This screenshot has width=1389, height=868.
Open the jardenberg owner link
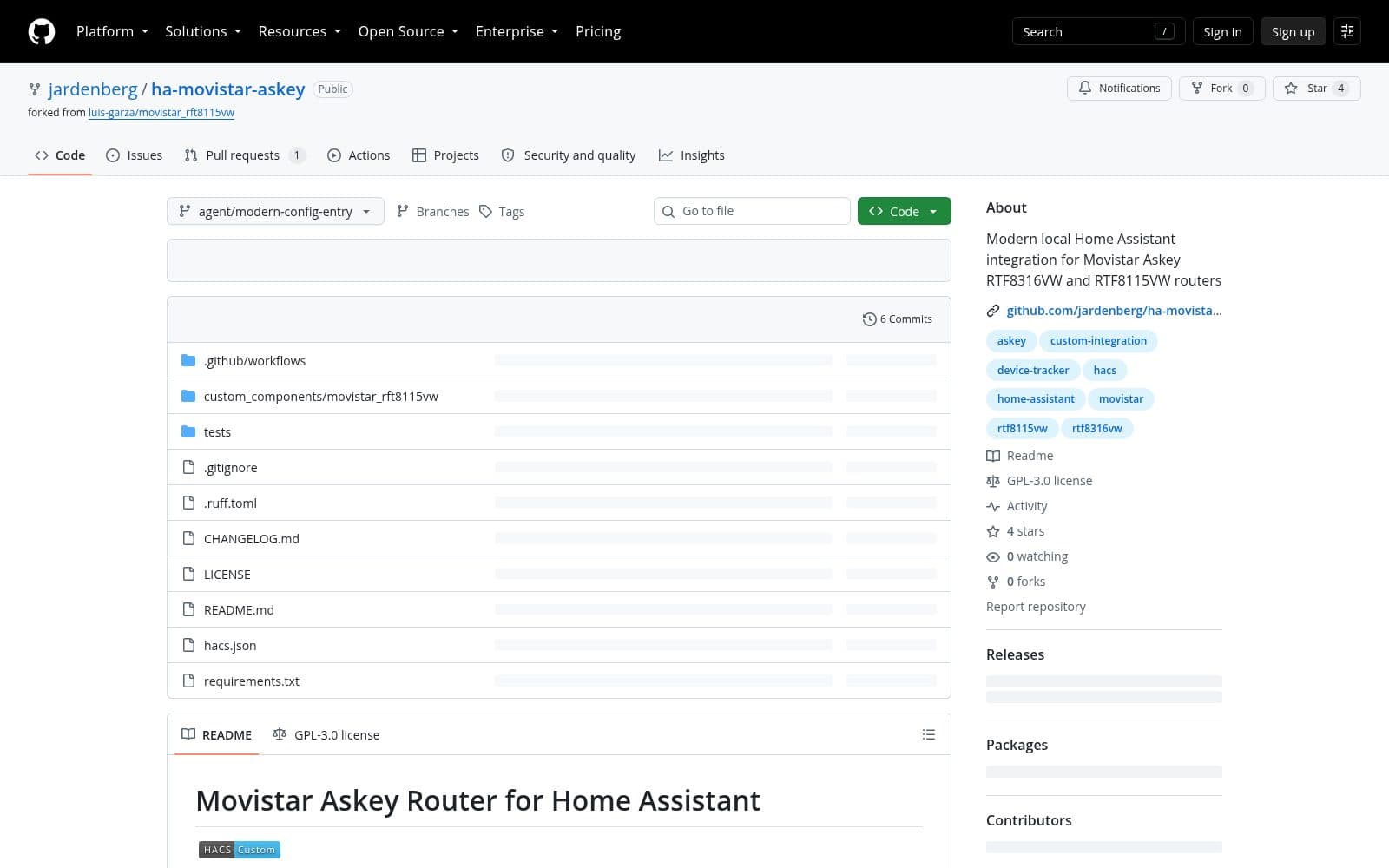tap(93, 89)
